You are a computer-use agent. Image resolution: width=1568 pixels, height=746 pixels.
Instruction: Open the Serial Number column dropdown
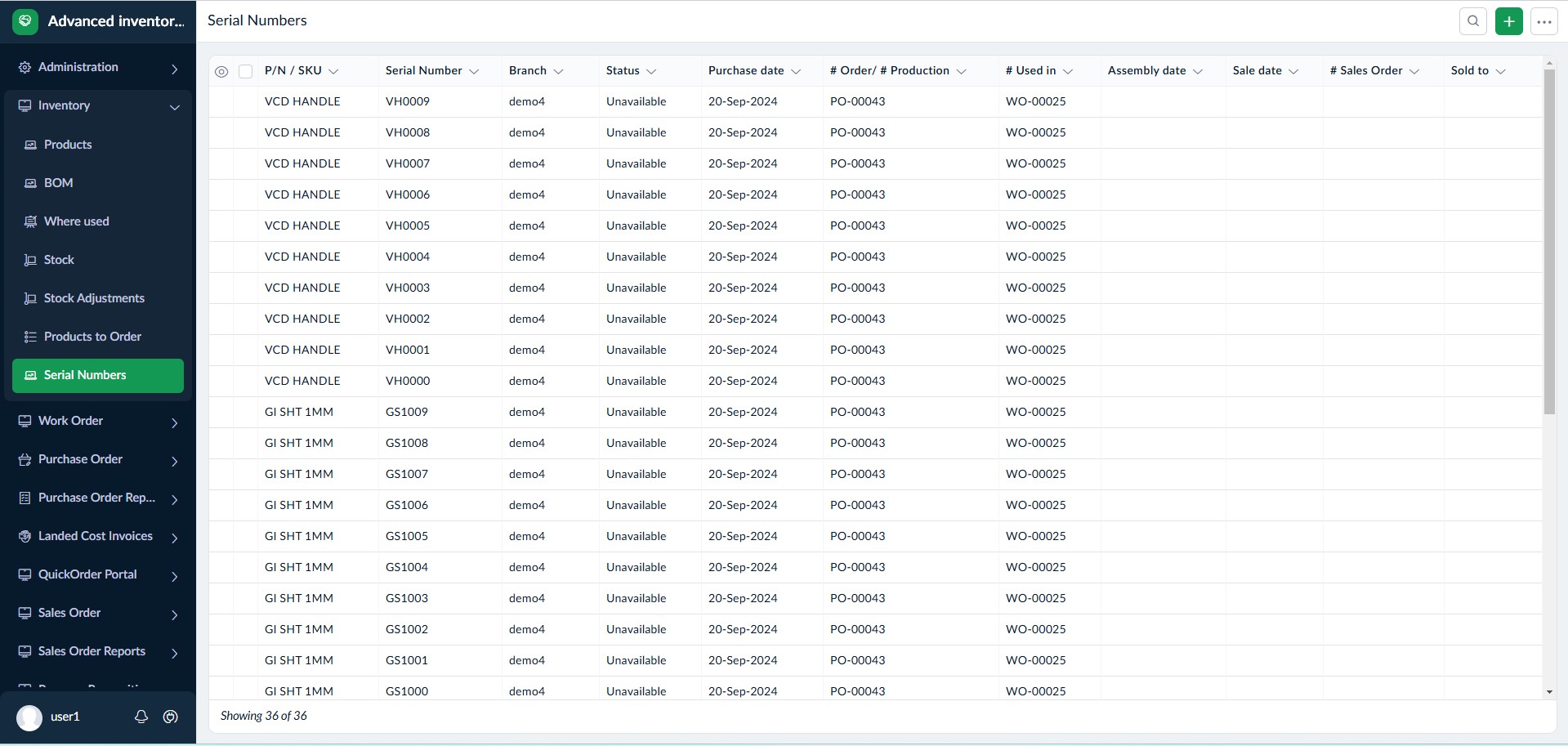coord(474,72)
